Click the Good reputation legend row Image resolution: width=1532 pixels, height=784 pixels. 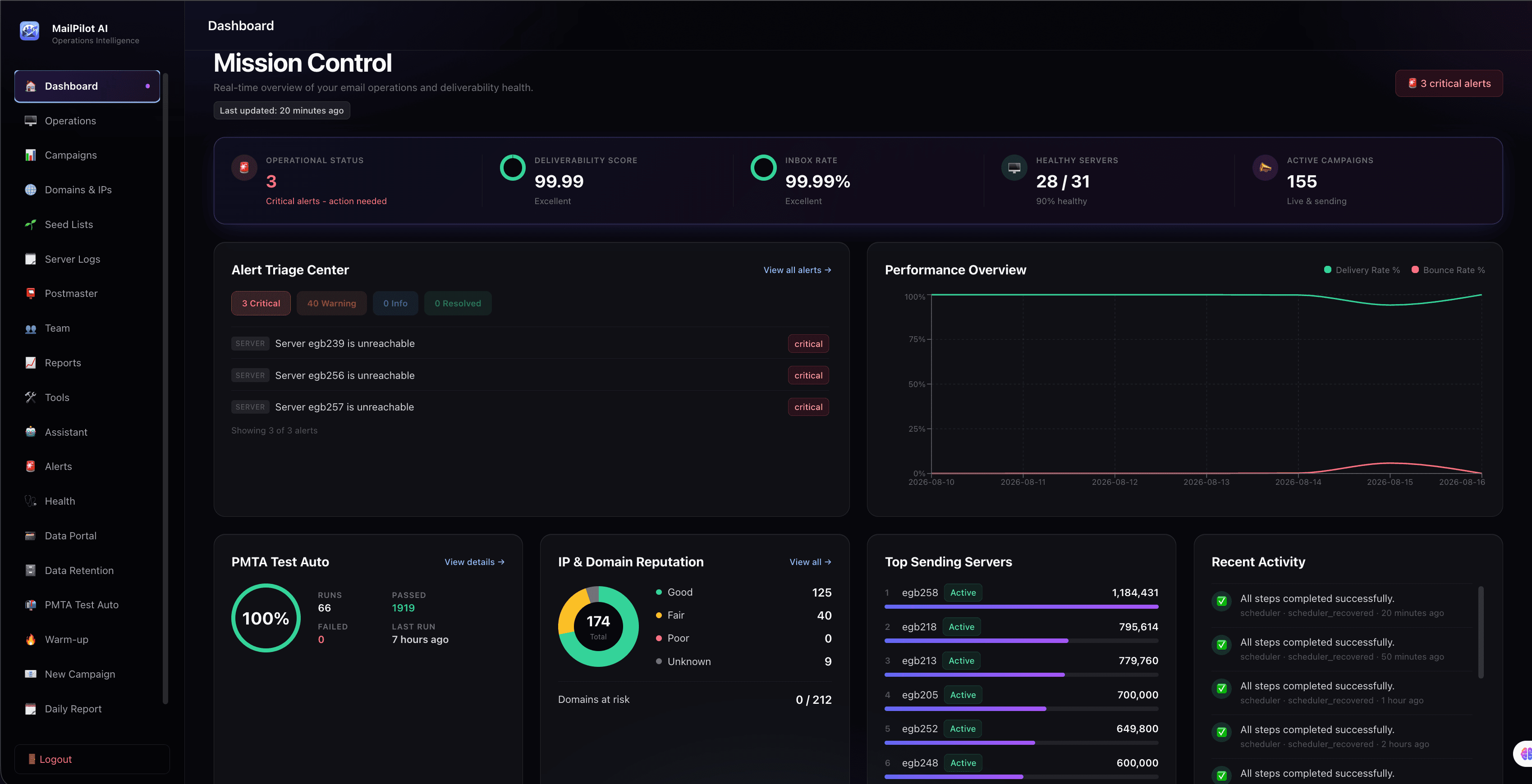(x=743, y=592)
